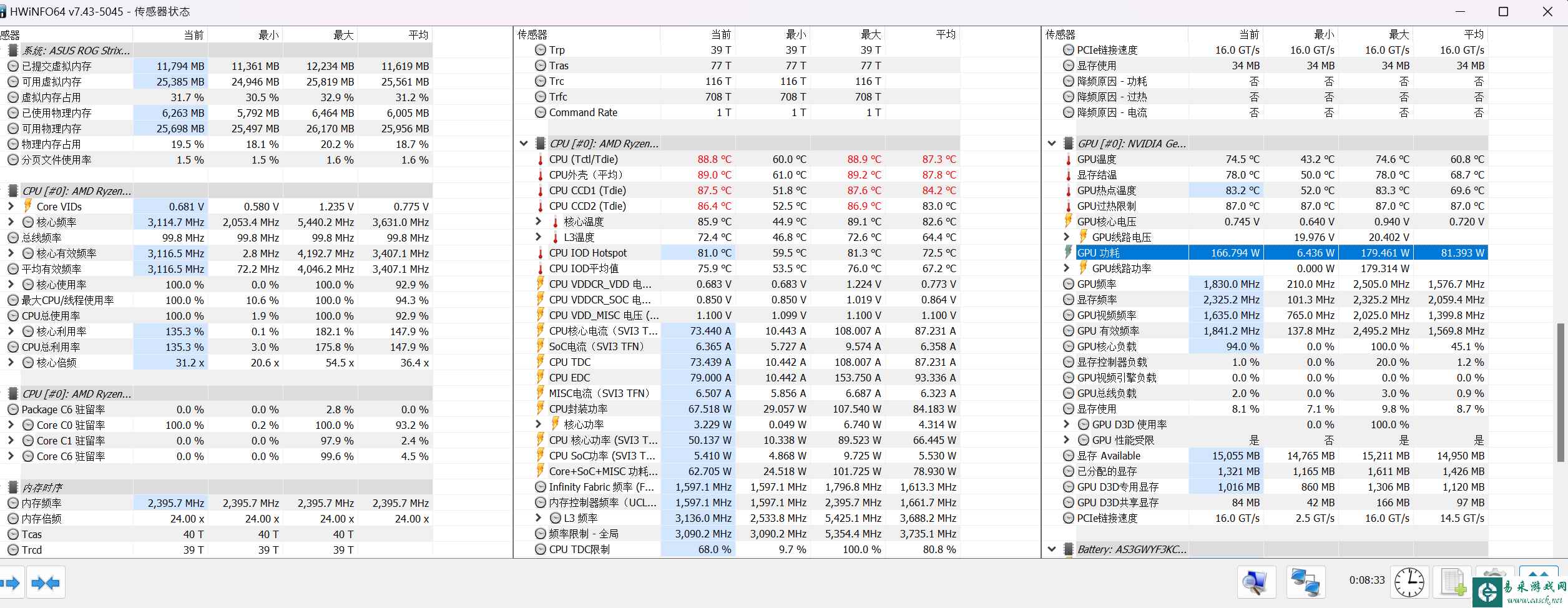
Task: Open the sensor search magnifier monitor button
Action: click(1256, 583)
